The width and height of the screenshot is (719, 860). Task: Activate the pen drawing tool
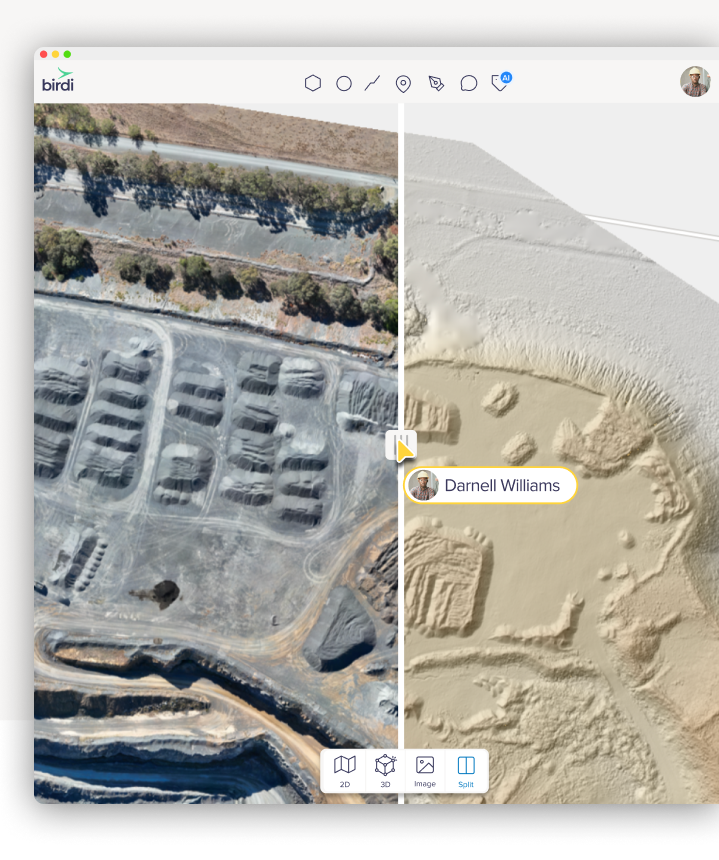click(x=436, y=83)
